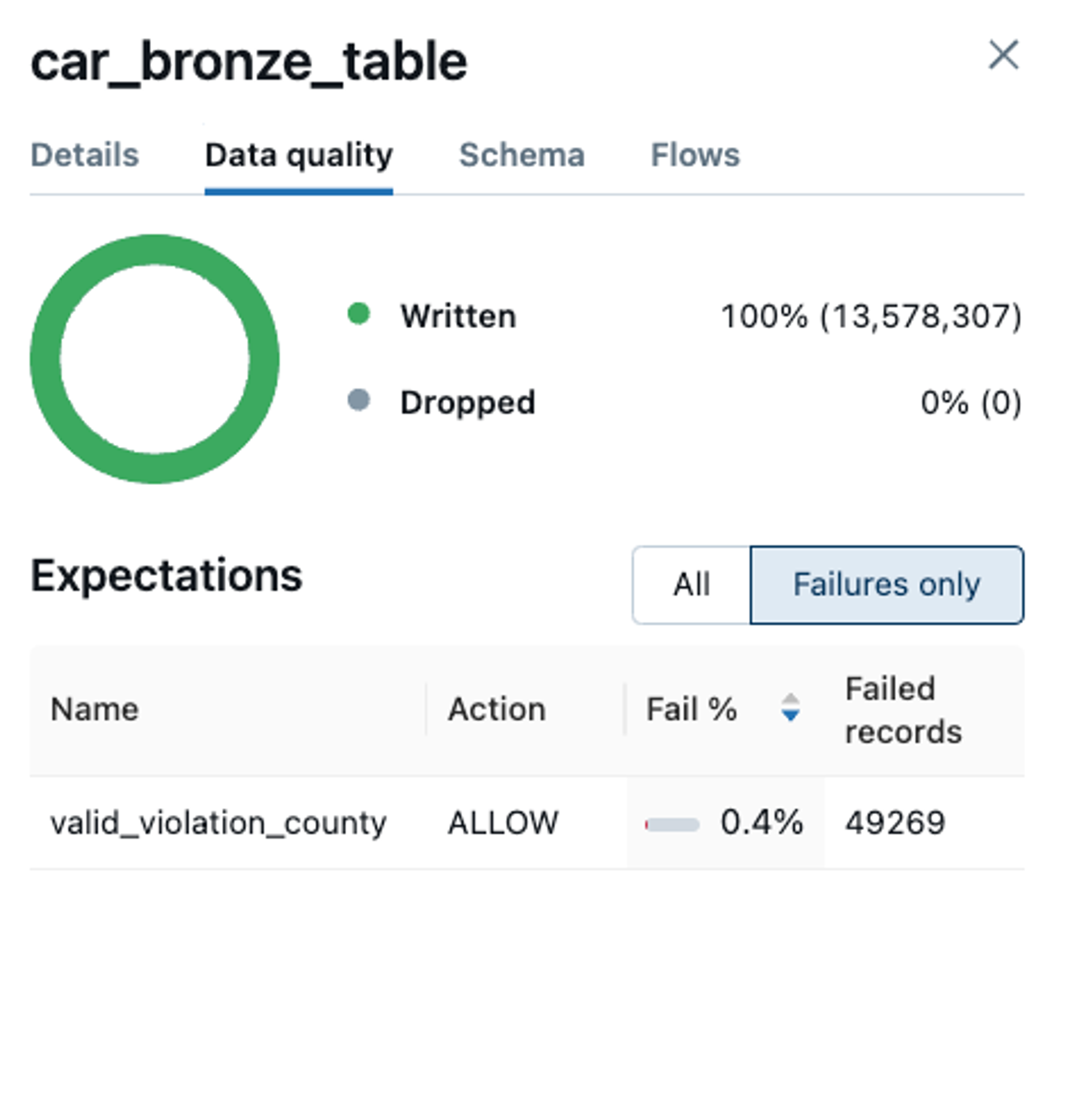Click the 0.4% fail progress bar
This screenshot has height=1120, width=1072.
point(672,825)
